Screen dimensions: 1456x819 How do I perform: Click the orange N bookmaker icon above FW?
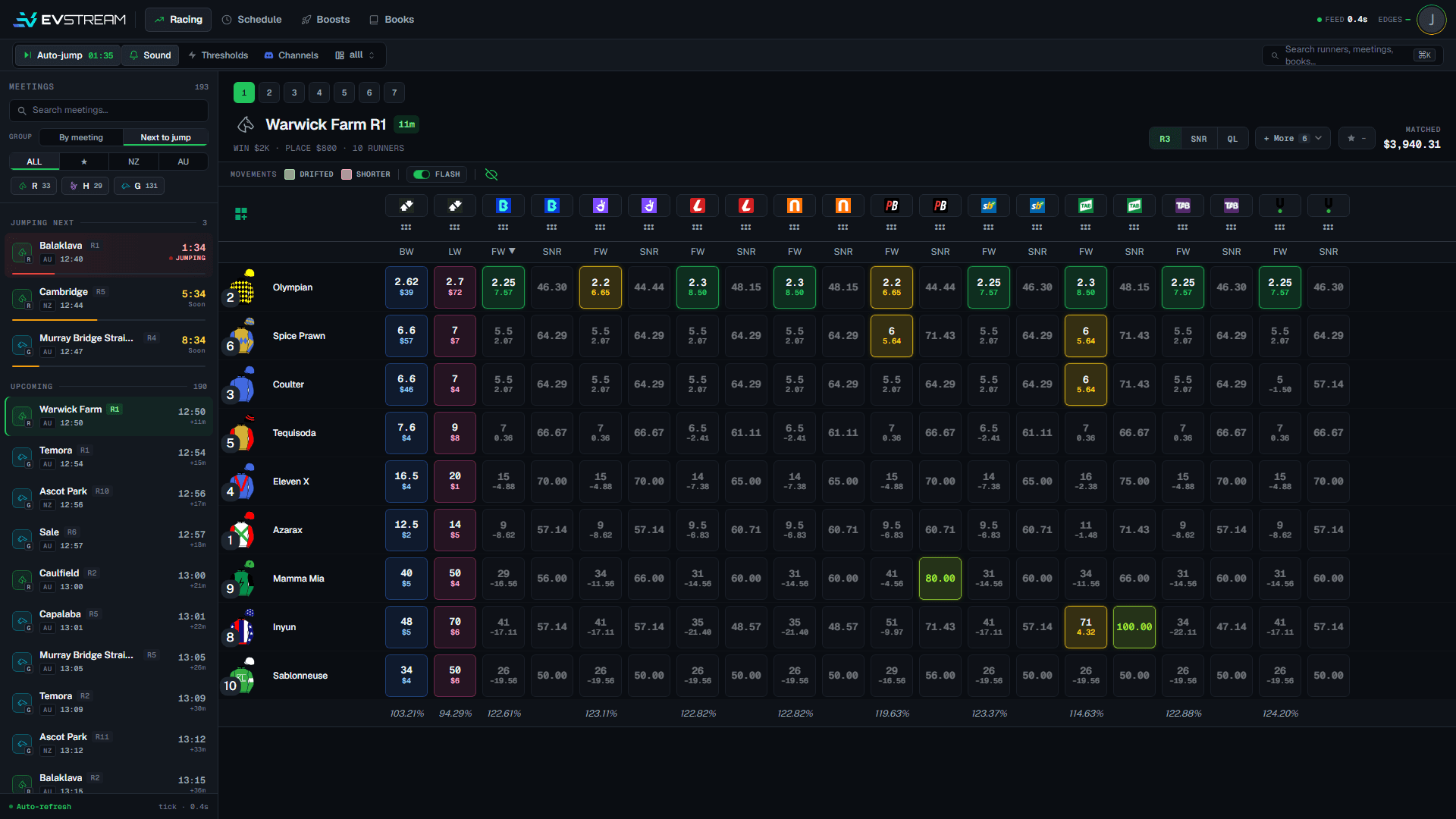click(x=795, y=206)
